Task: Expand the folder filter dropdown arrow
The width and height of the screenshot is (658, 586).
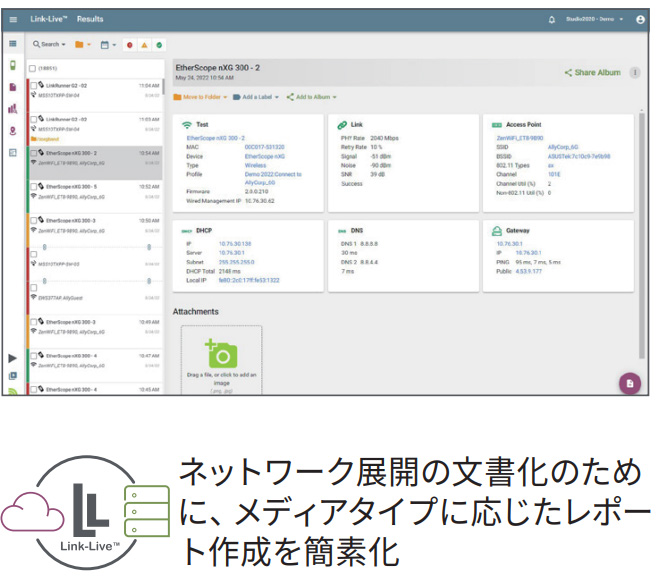Action: 89,44
